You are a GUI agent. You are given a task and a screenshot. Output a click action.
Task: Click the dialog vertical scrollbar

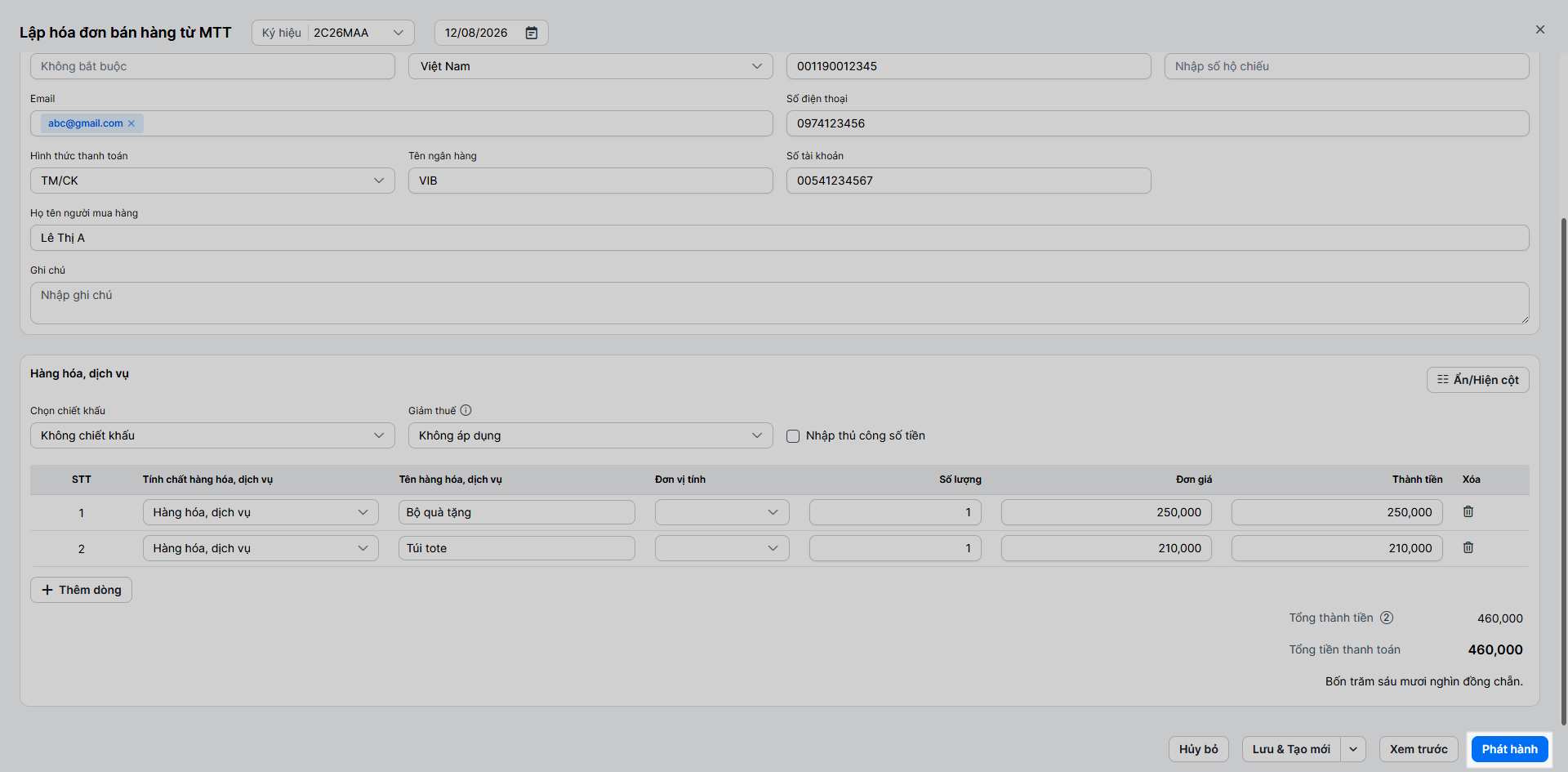point(1563,471)
